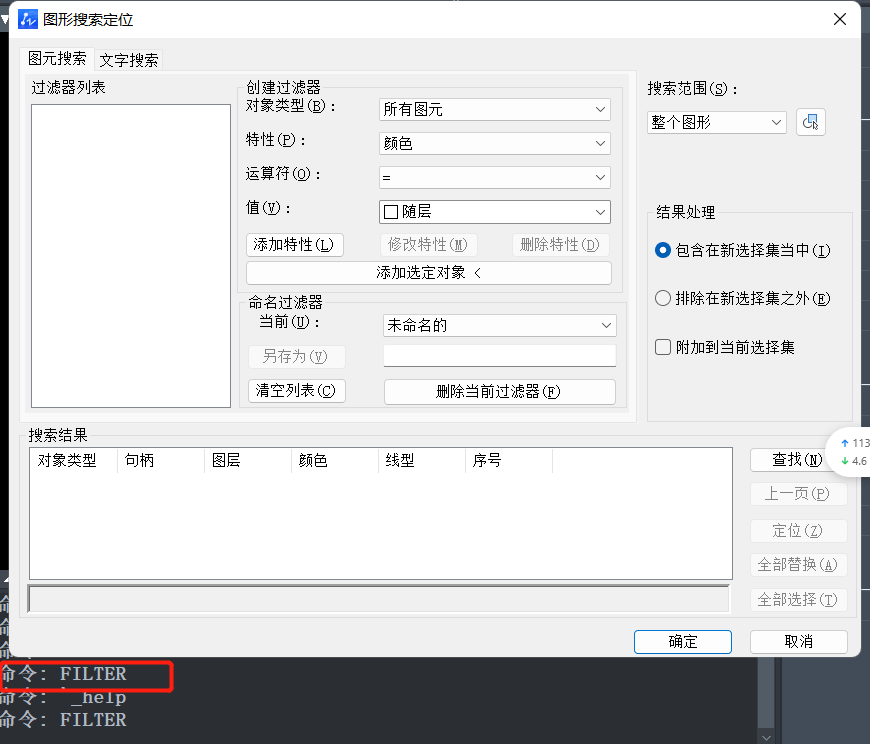Click the 删除当前过滤器(F) button
Screen dimensions: 870x744
[x=499, y=392]
